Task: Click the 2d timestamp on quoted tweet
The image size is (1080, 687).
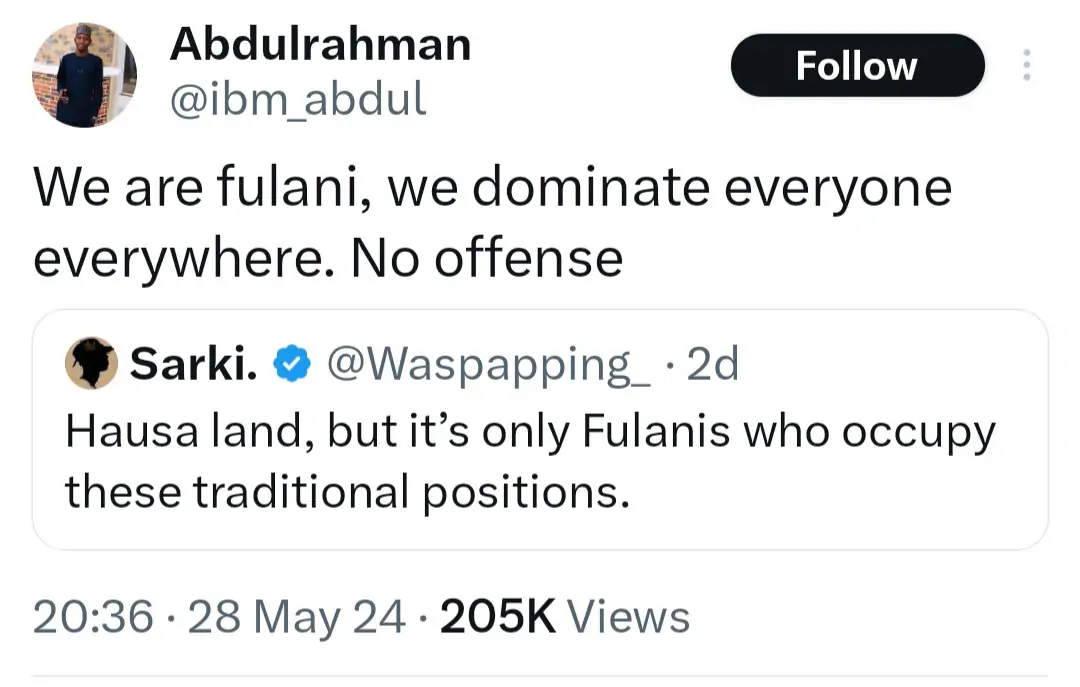Action: coord(713,366)
